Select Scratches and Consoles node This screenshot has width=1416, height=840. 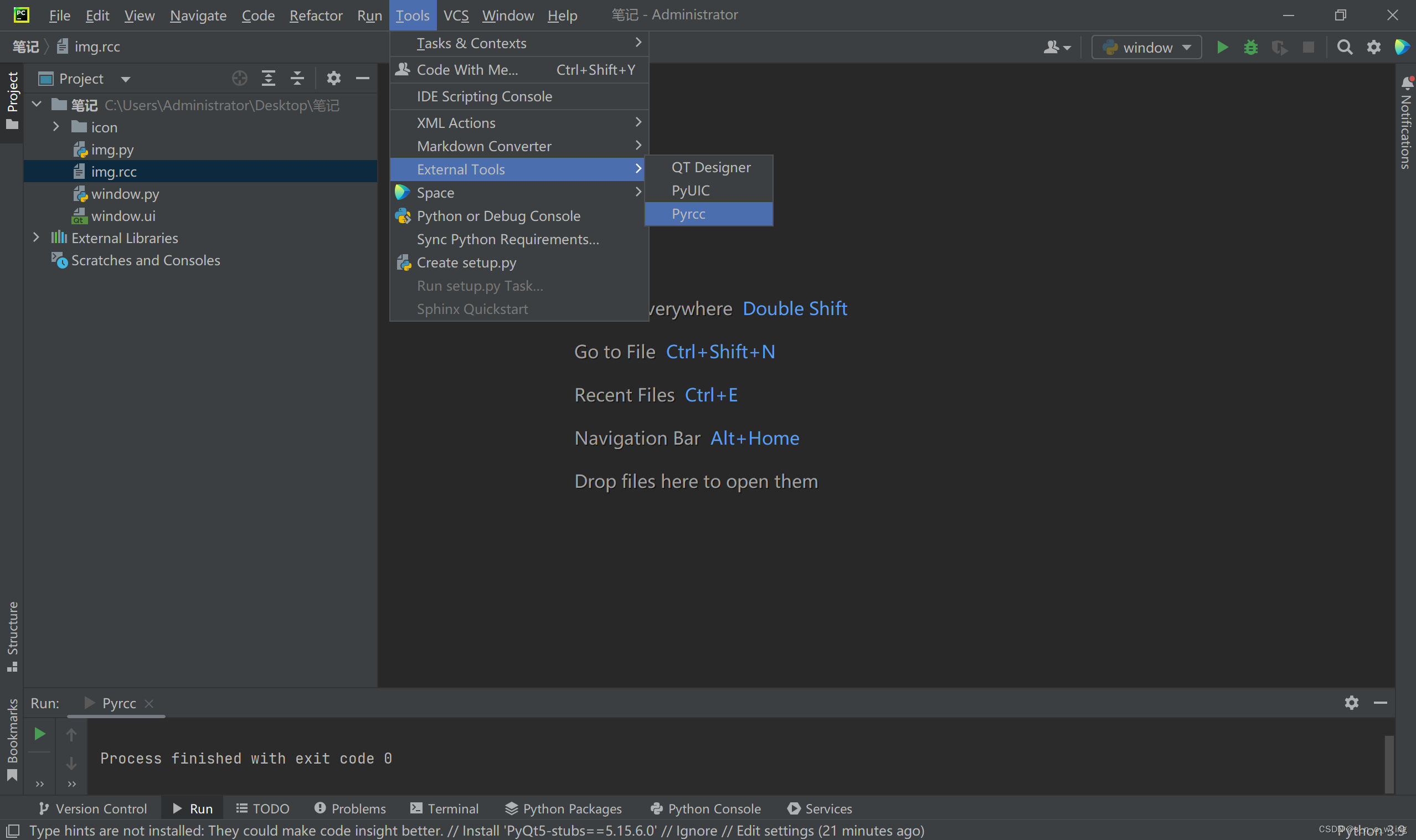[146, 260]
